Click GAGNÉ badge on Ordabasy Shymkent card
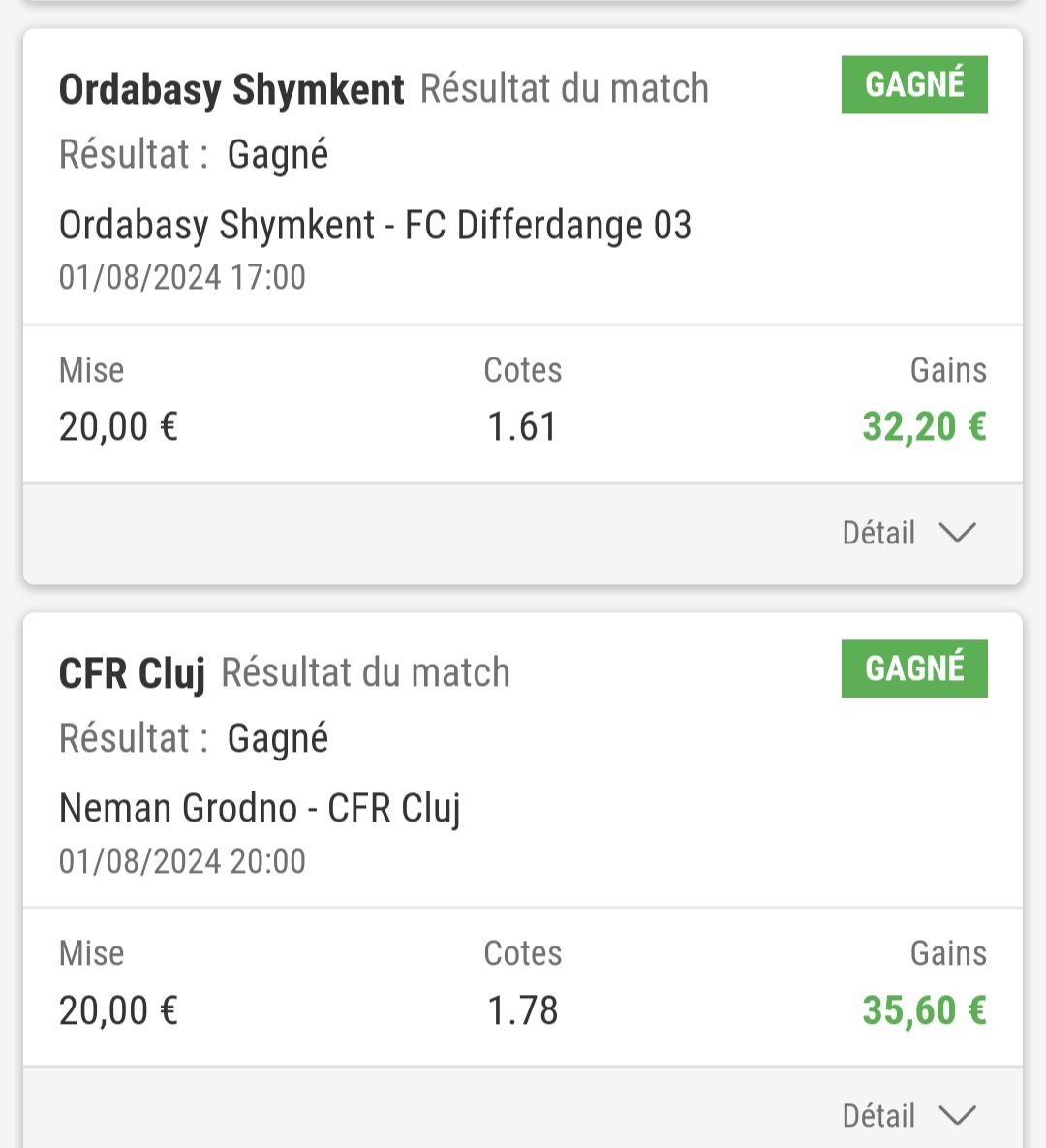The height and width of the screenshot is (1148, 1046). point(914,85)
